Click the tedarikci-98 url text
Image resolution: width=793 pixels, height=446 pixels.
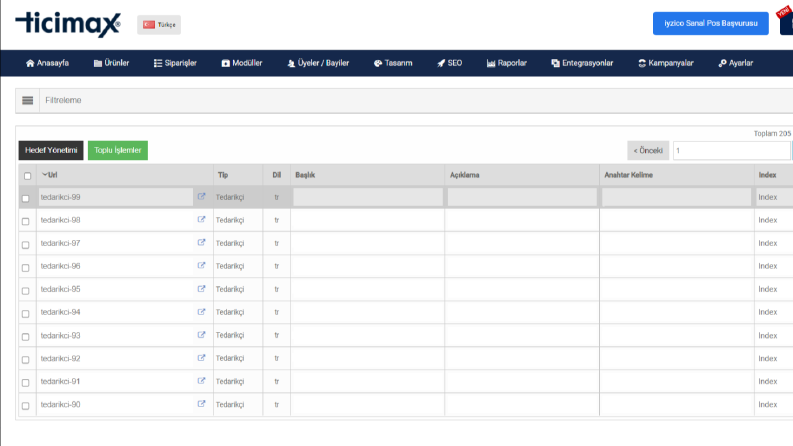[x=60, y=220]
